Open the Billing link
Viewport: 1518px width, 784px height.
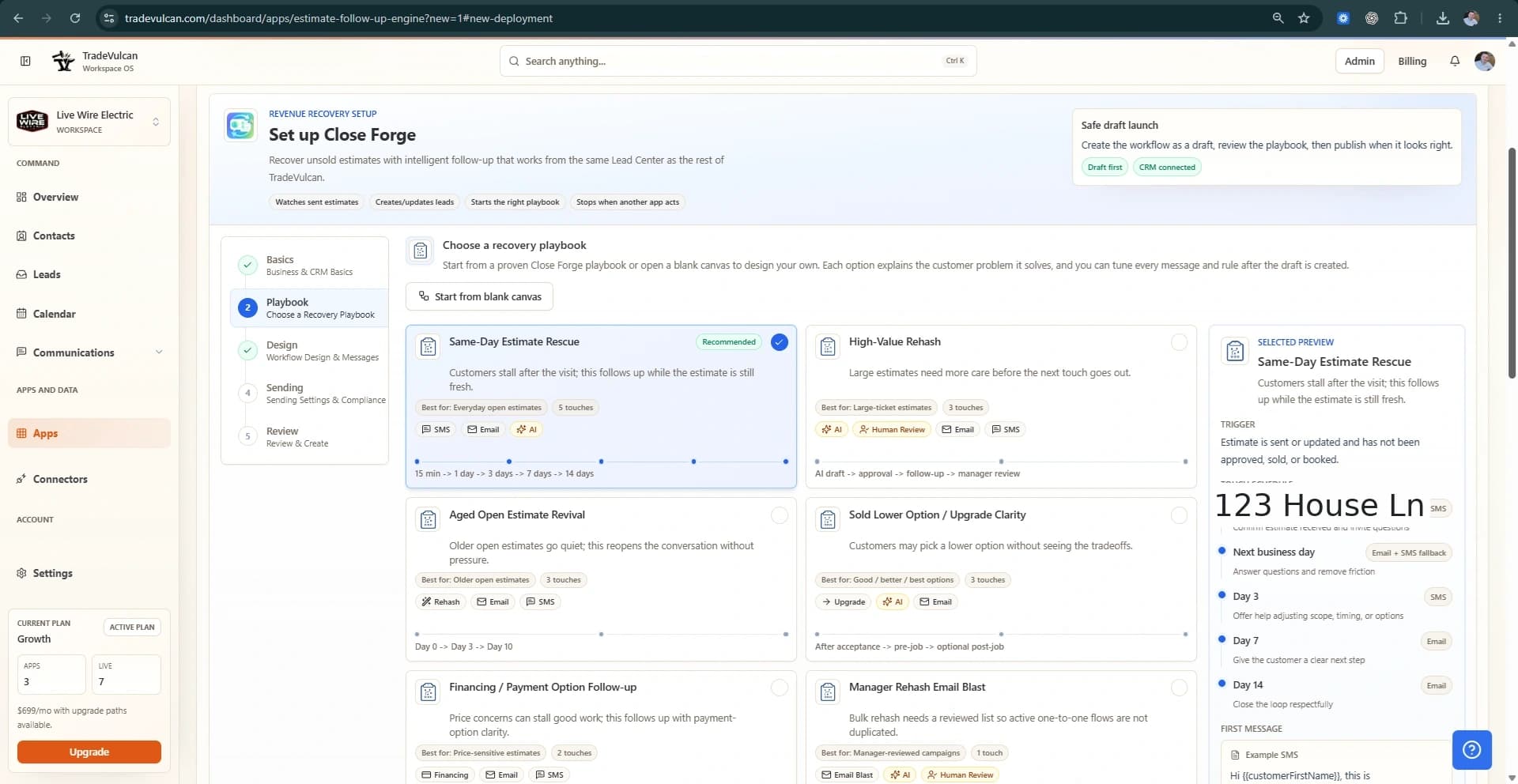[1412, 61]
